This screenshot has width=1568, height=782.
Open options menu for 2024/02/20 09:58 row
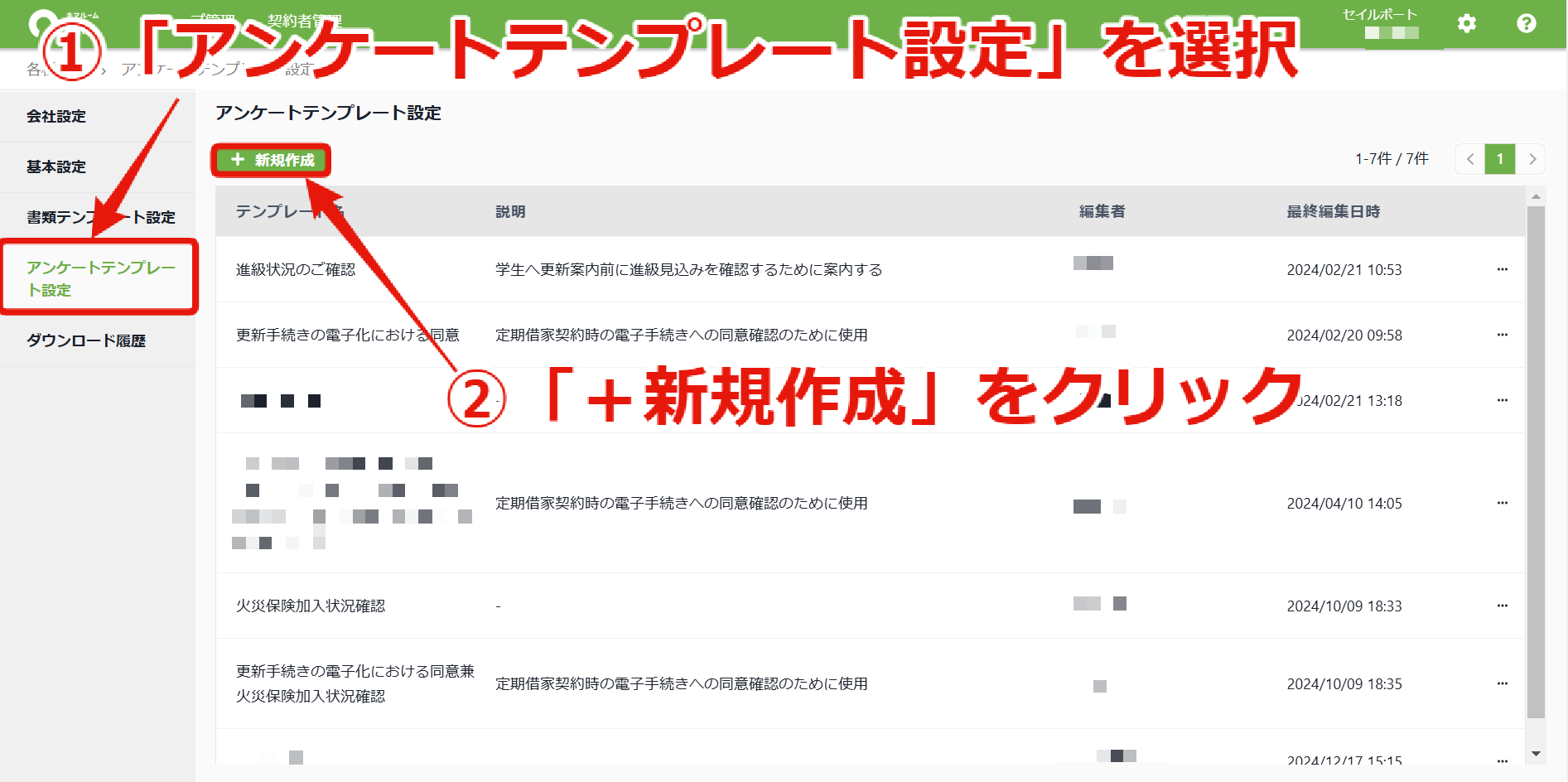click(1502, 335)
